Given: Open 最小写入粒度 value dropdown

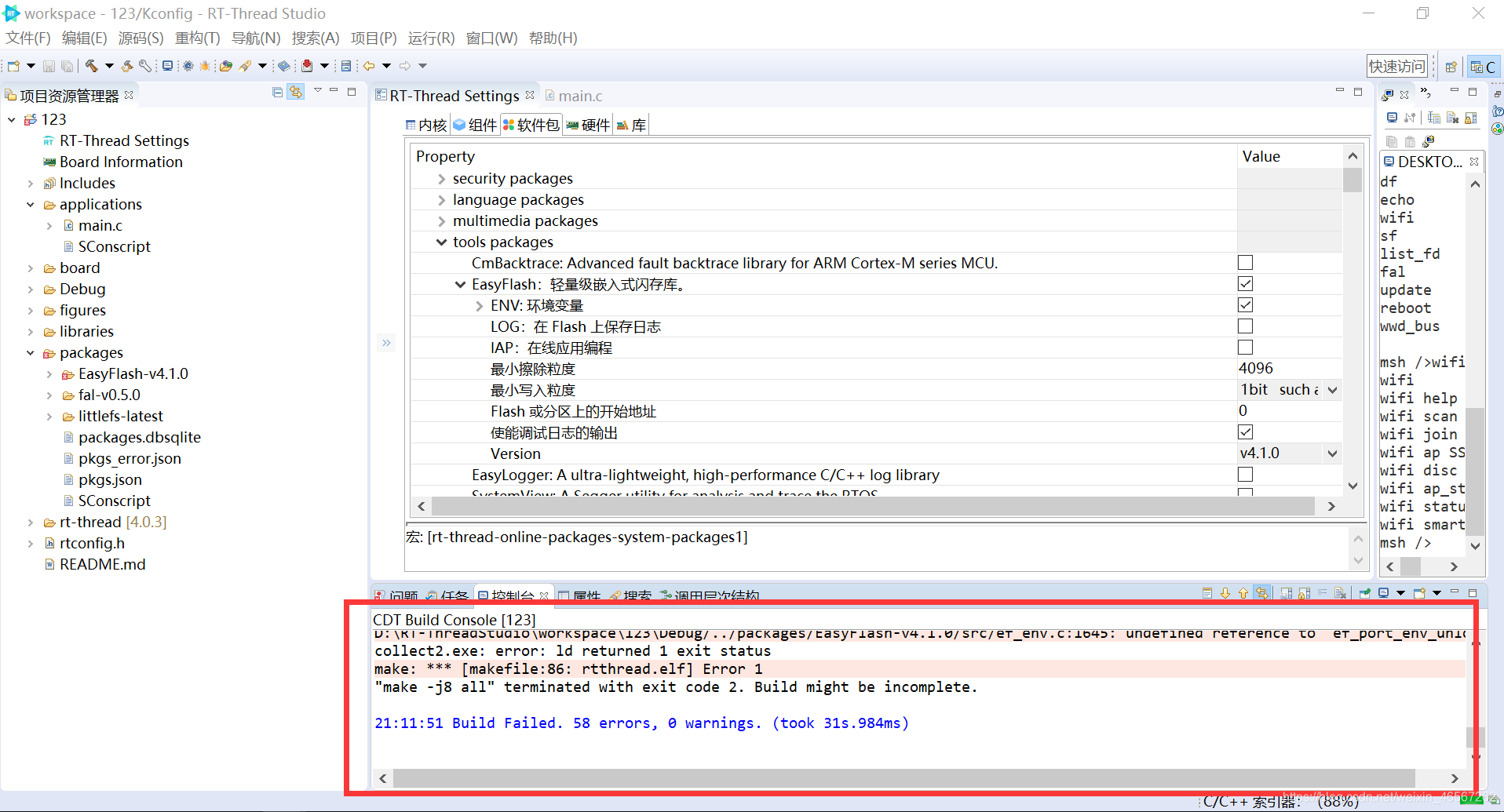Looking at the screenshot, I should click(1332, 390).
